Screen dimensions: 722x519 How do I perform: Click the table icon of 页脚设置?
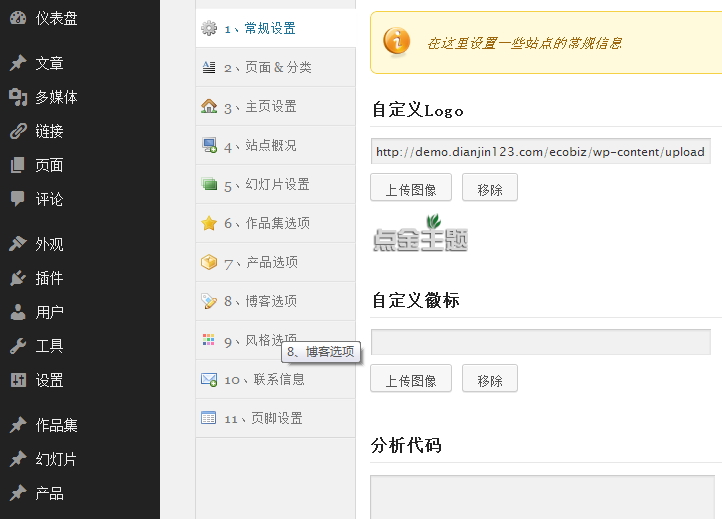point(209,418)
